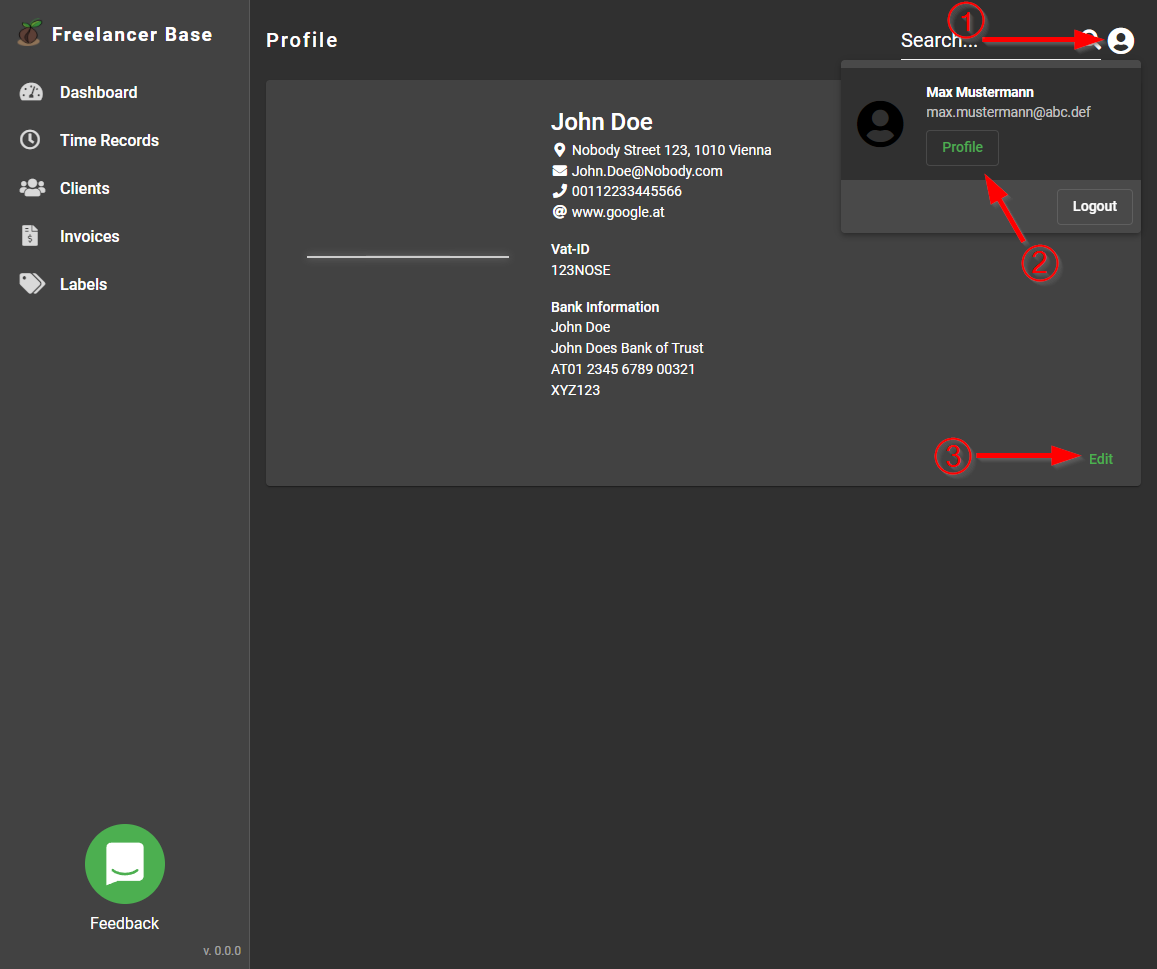
Task: Click the version label v. 0.0.0
Action: 222,951
